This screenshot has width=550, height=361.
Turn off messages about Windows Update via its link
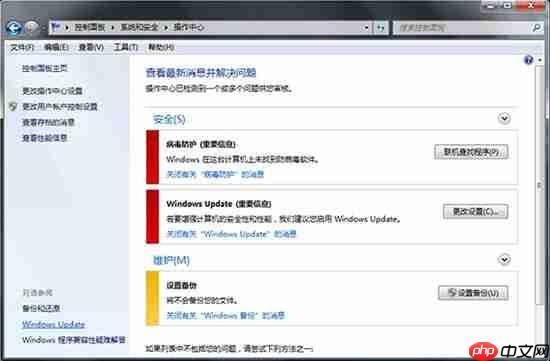tap(232, 234)
